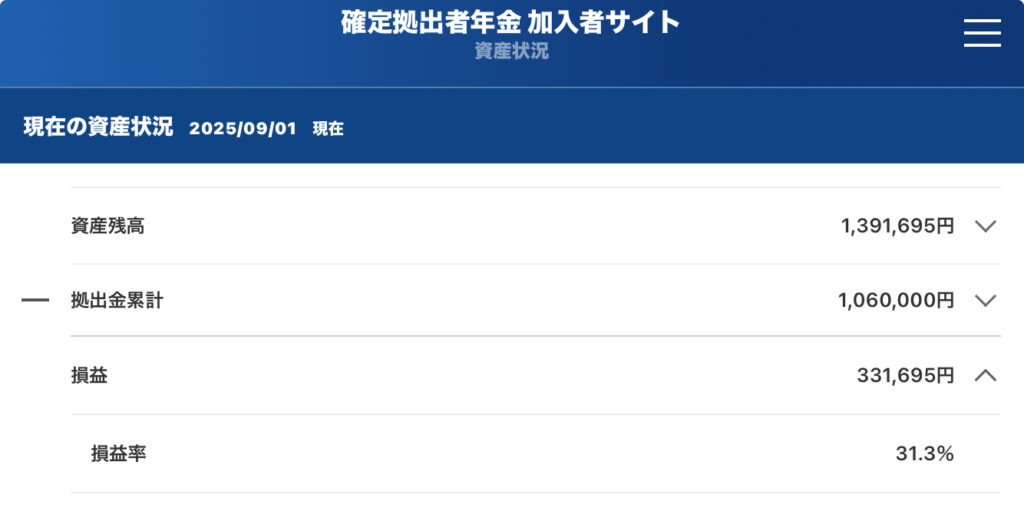This screenshot has width=1024, height=514.
Task: Click the 現在 label after the date
Action: pyautogui.click(x=328, y=129)
